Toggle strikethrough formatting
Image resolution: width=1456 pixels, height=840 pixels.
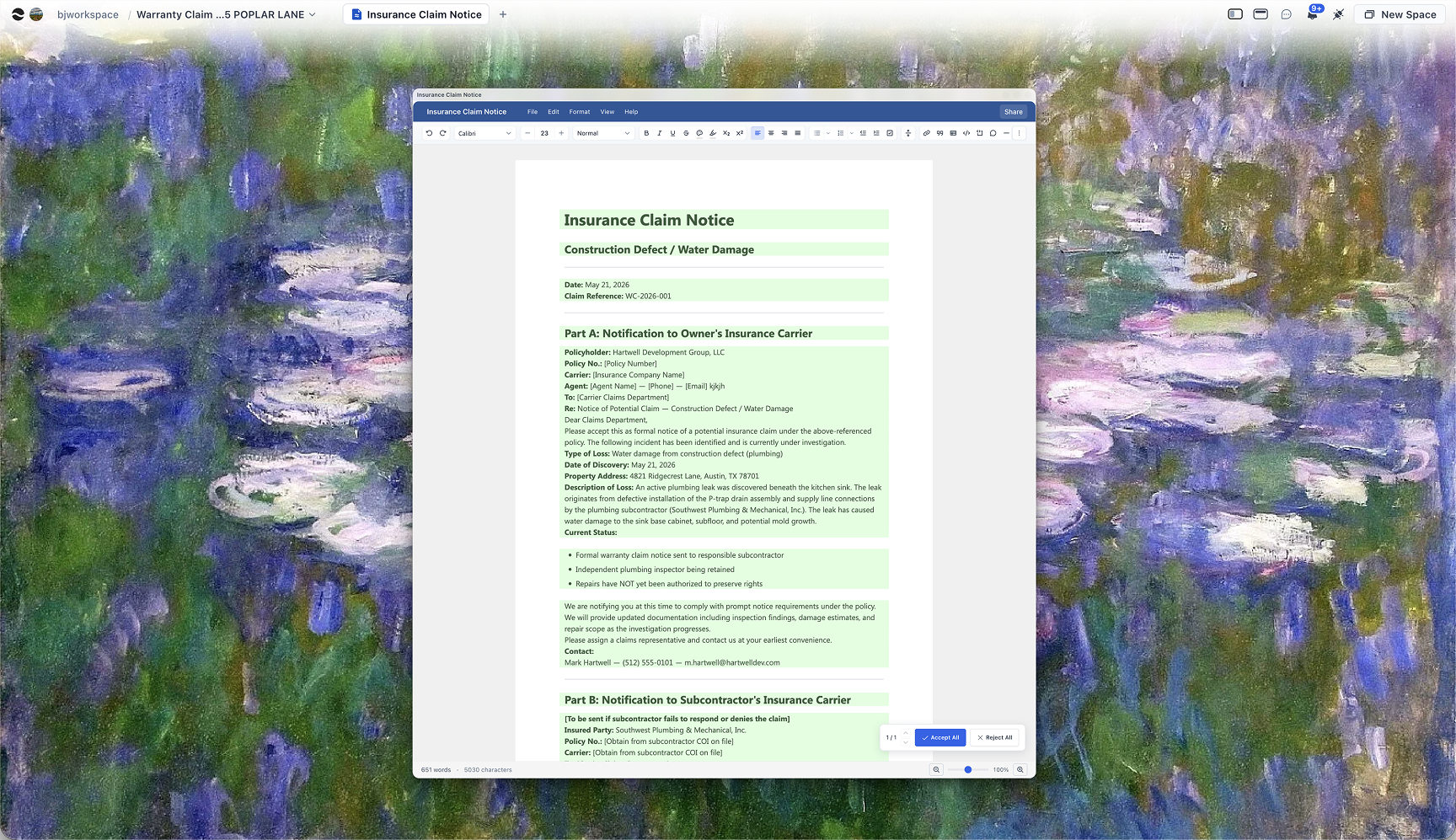click(x=686, y=133)
